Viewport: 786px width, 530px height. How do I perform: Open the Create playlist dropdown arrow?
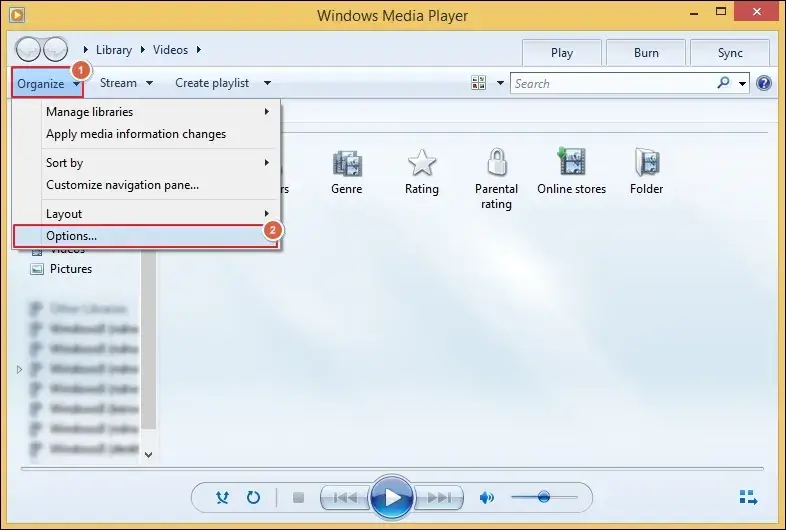click(267, 83)
